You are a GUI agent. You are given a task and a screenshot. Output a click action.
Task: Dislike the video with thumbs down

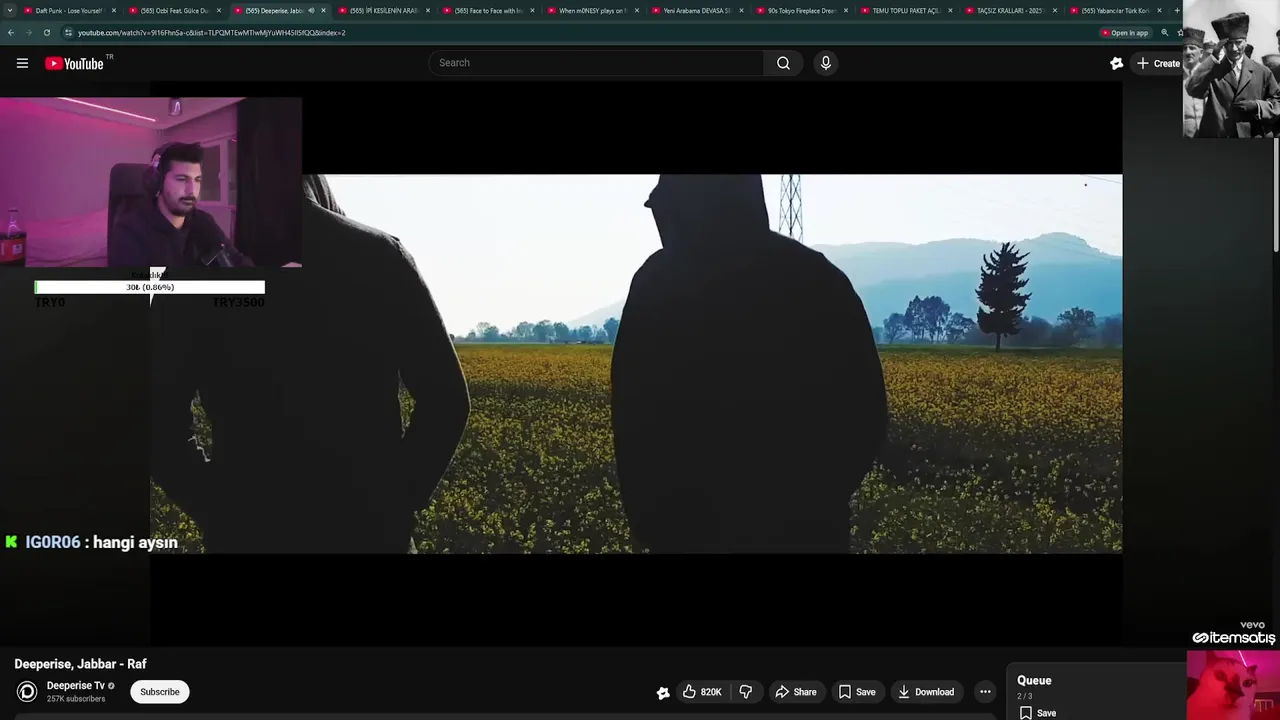coord(746,692)
